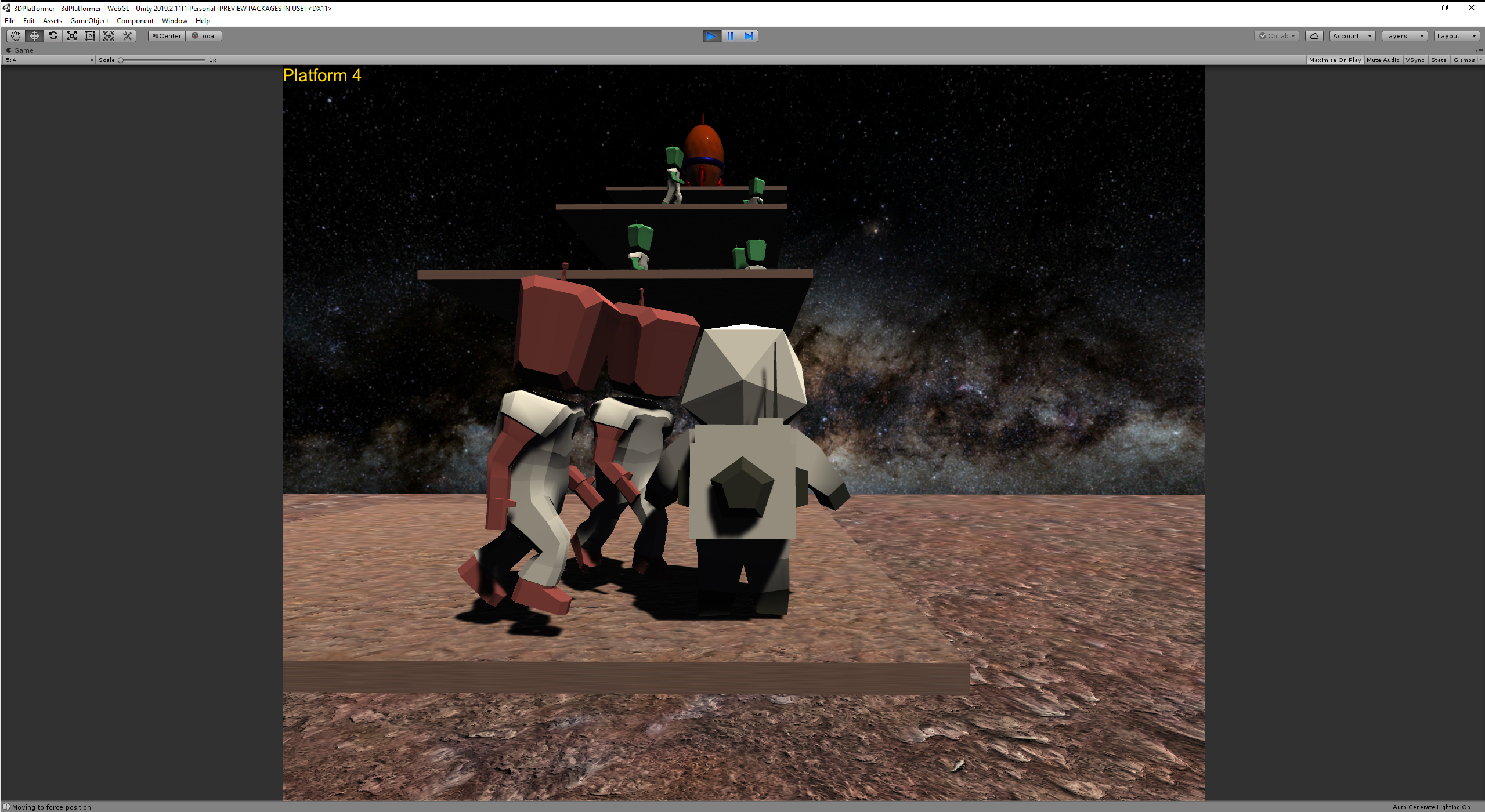1485x812 pixels.
Task: Change the 5:4 aspect ratio dropdown
Action: coord(49,60)
